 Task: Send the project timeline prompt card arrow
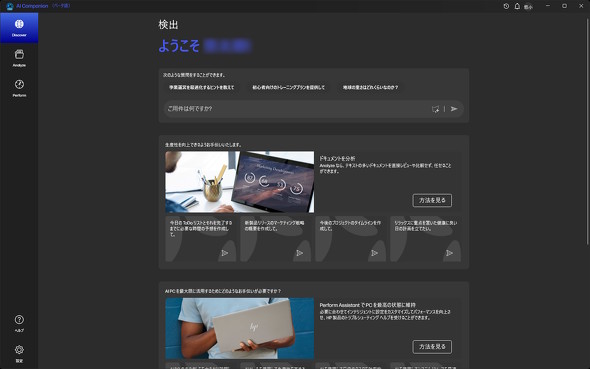(x=374, y=253)
